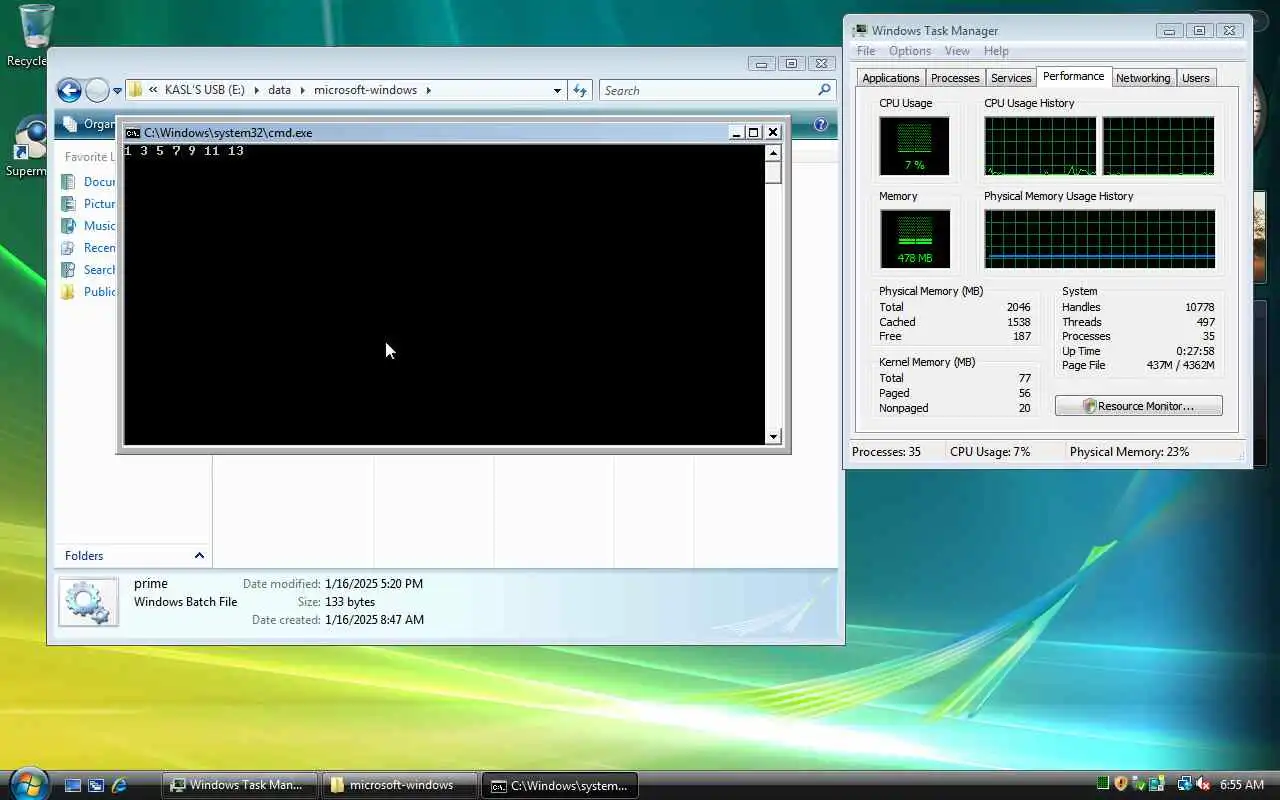
Task: Switch to Networking tab
Action: coord(1143,78)
